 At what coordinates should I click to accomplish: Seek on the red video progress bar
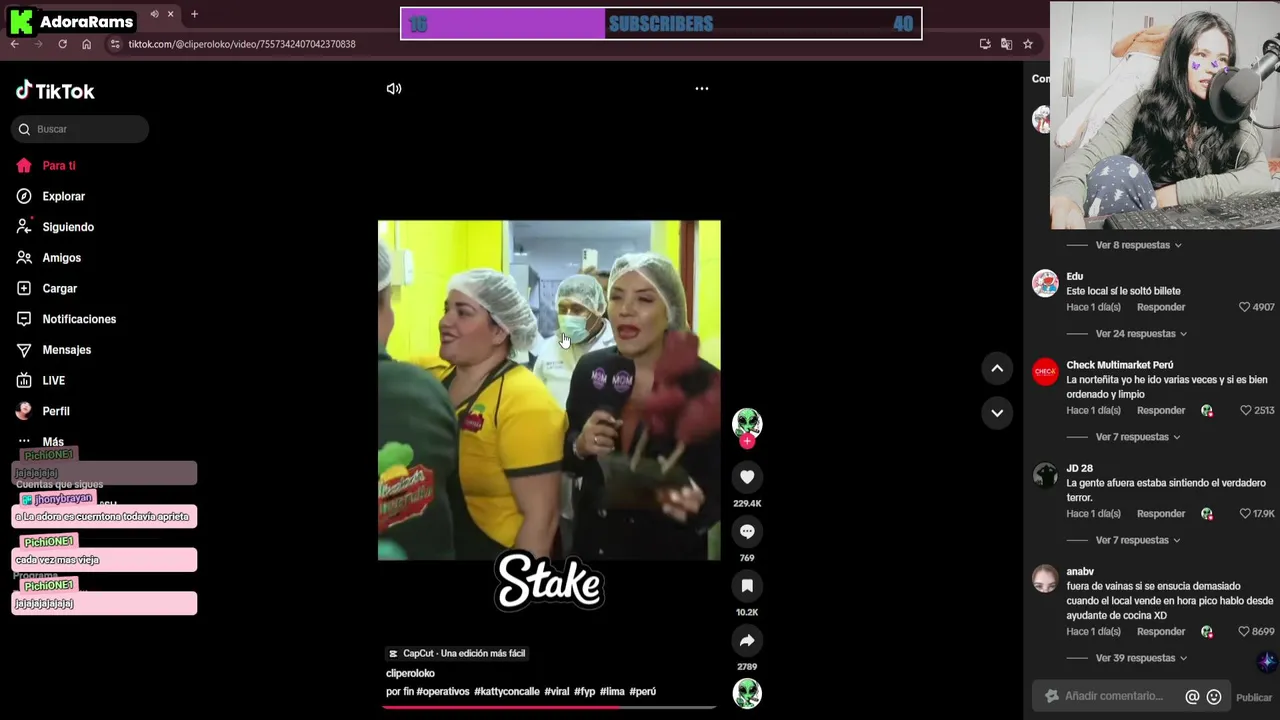tap(549, 707)
